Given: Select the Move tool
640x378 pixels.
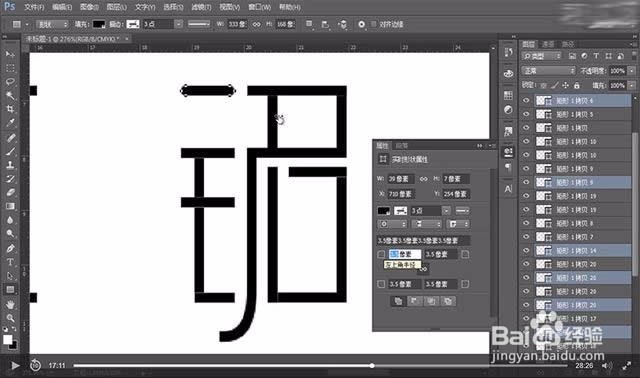Looking at the screenshot, I should coord(10,54).
